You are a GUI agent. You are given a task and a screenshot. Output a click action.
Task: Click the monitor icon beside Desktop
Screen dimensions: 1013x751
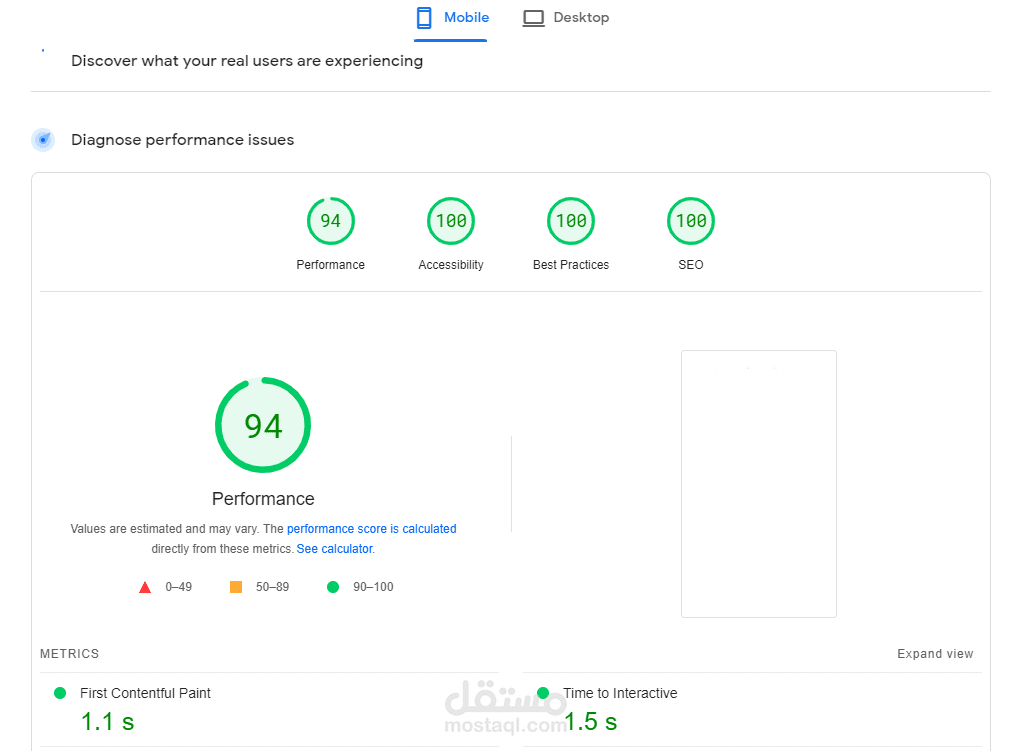[x=534, y=18]
